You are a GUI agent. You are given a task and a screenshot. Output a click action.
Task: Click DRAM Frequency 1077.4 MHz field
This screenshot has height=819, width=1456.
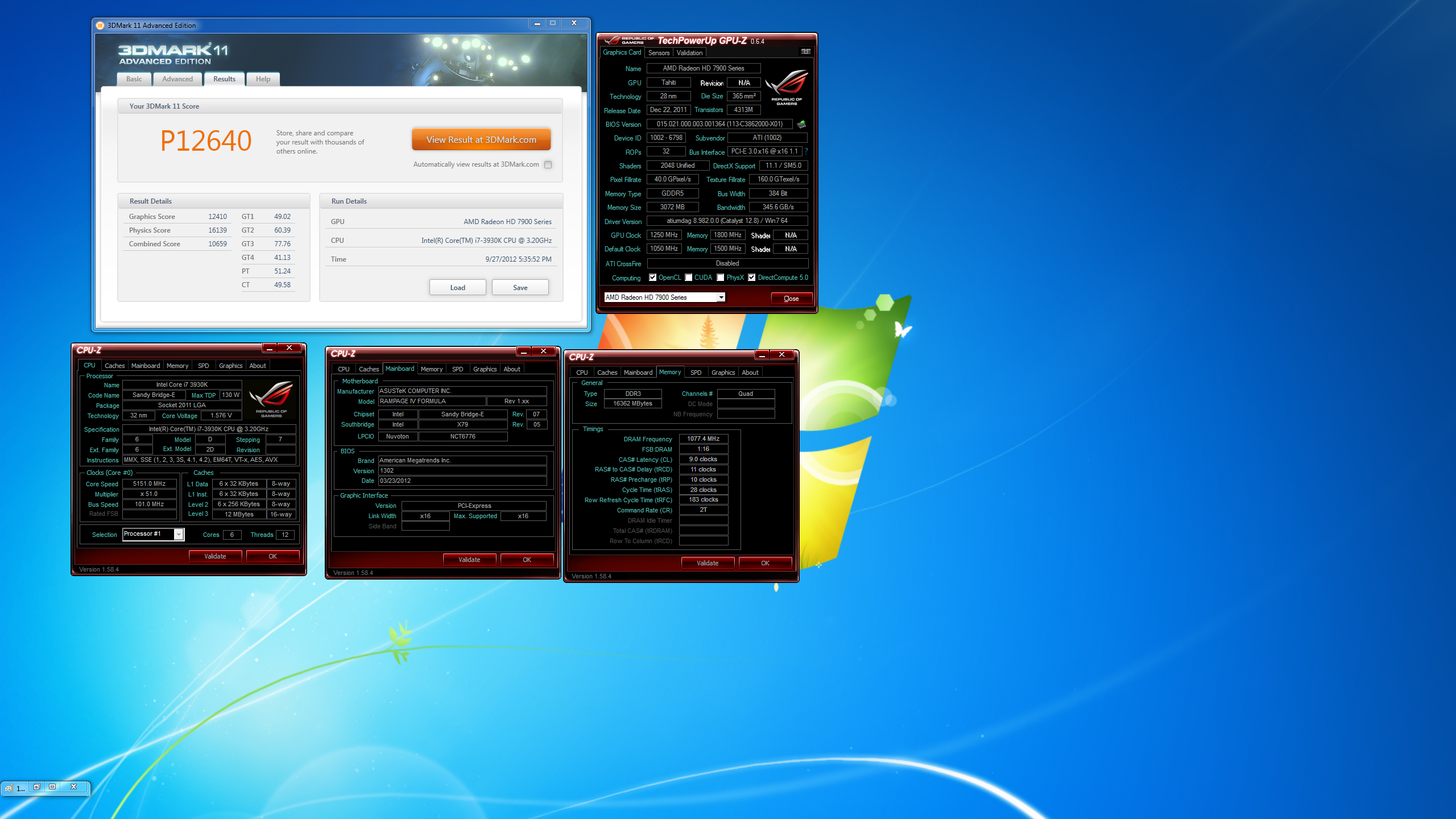(703, 439)
